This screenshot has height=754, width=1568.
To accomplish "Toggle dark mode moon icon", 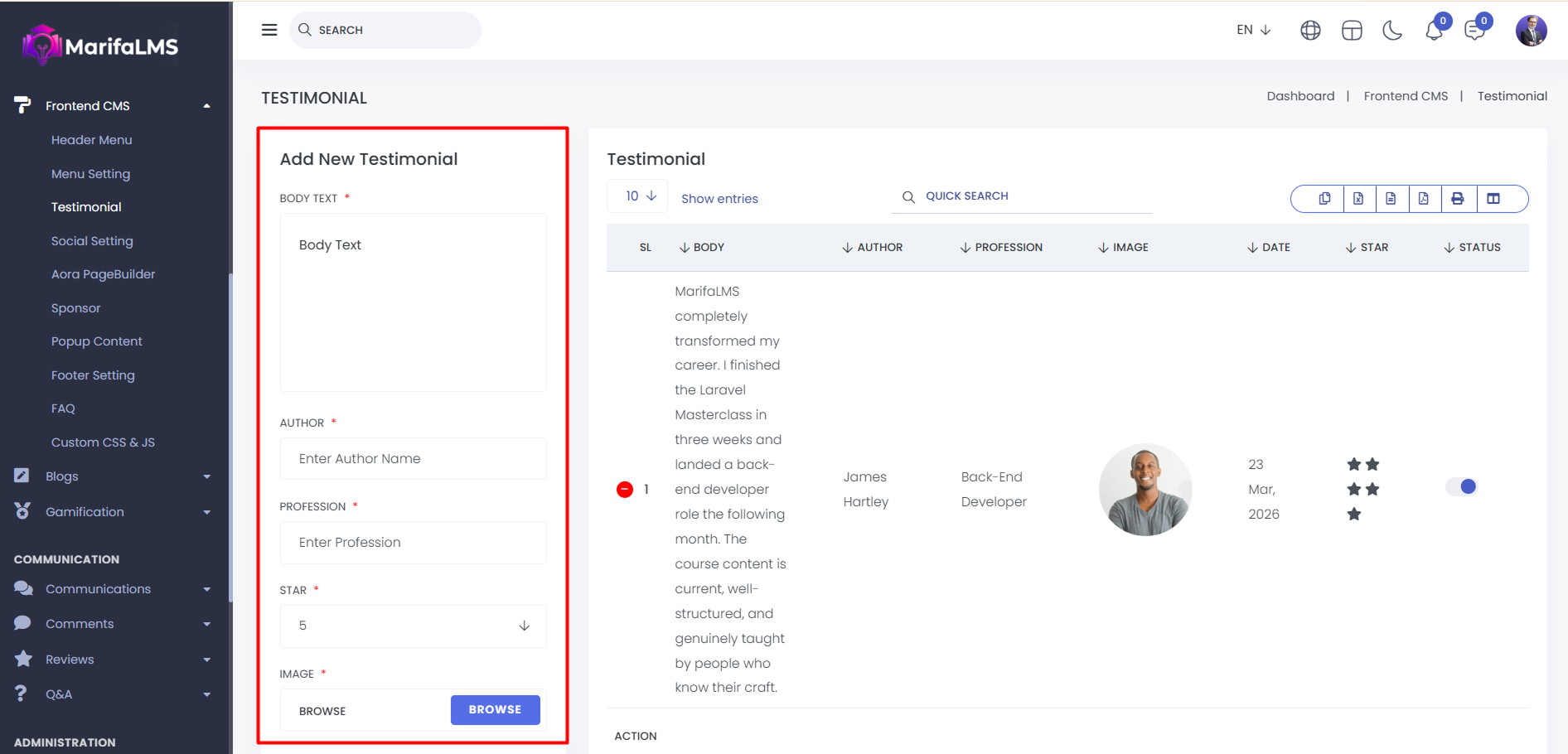I will click(x=1392, y=31).
